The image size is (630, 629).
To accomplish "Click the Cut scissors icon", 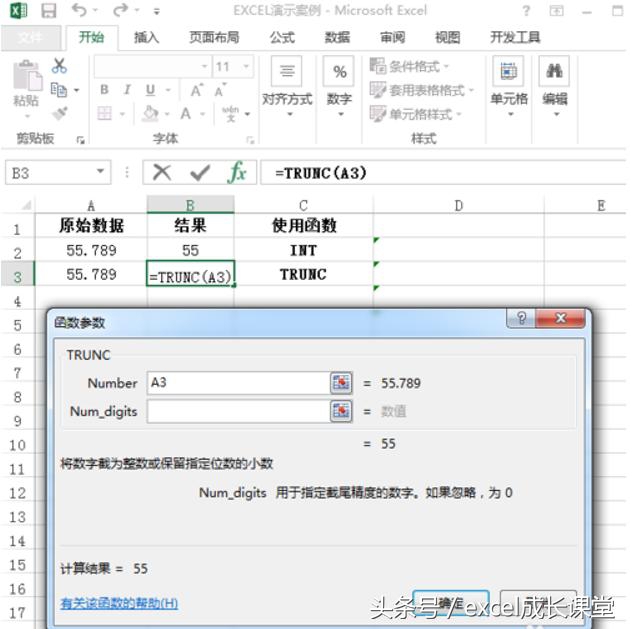I will tap(59, 65).
